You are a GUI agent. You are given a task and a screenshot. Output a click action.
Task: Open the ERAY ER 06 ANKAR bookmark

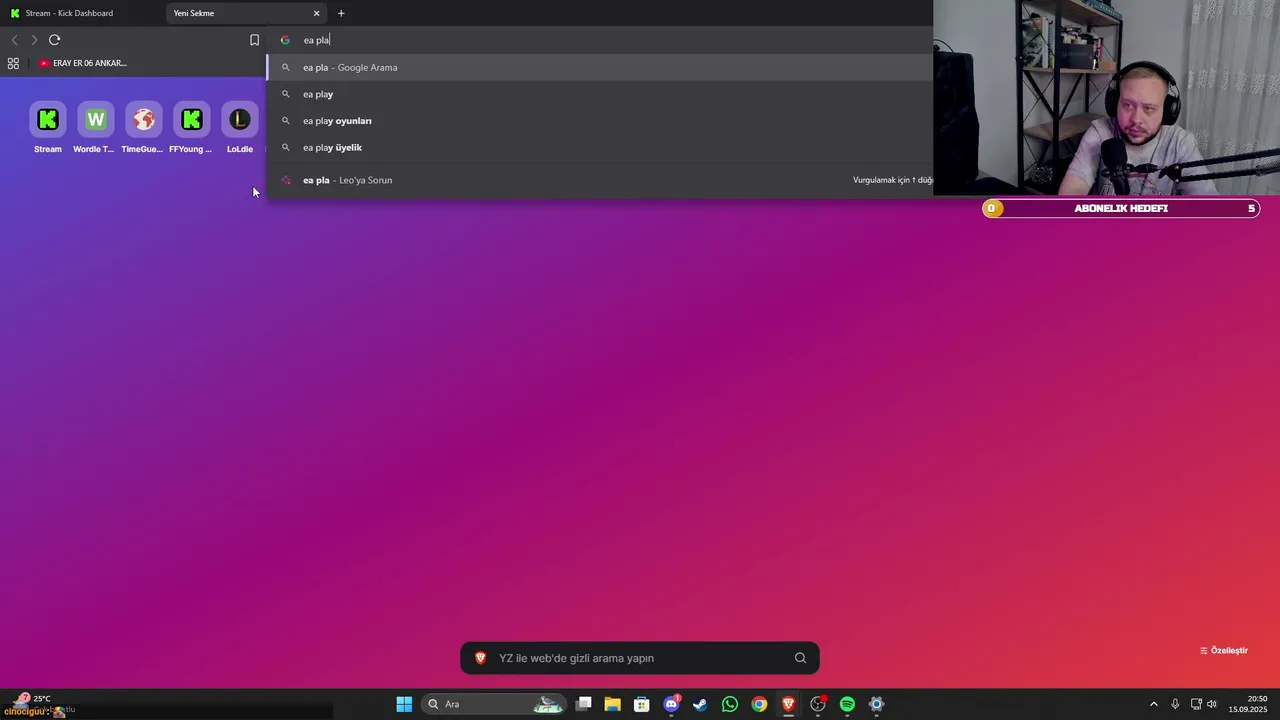click(83, 63)
